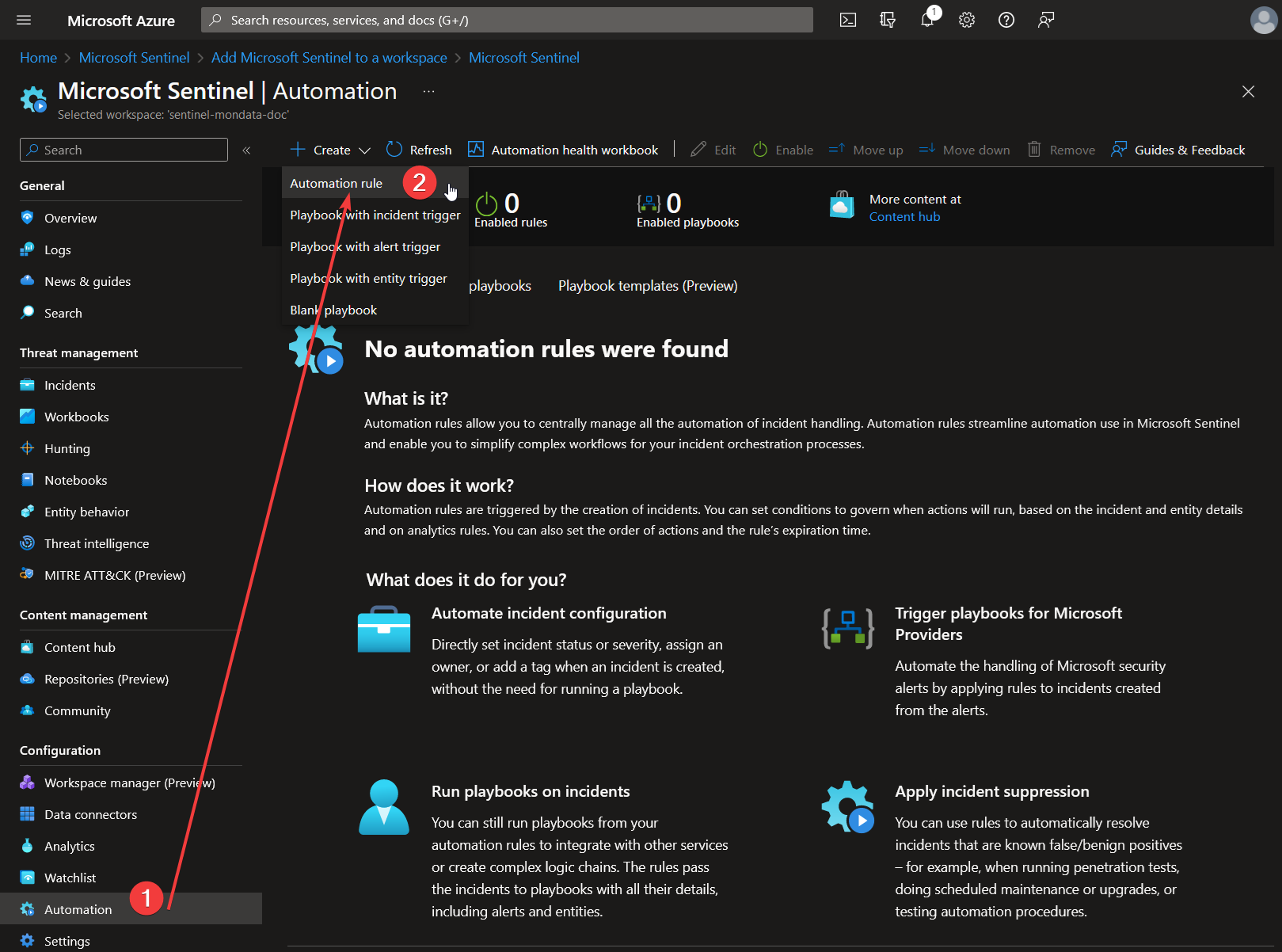This screenshot has height=952, width=1282.
Task: Click the Entity behavior icon
Action: [28, 512]
